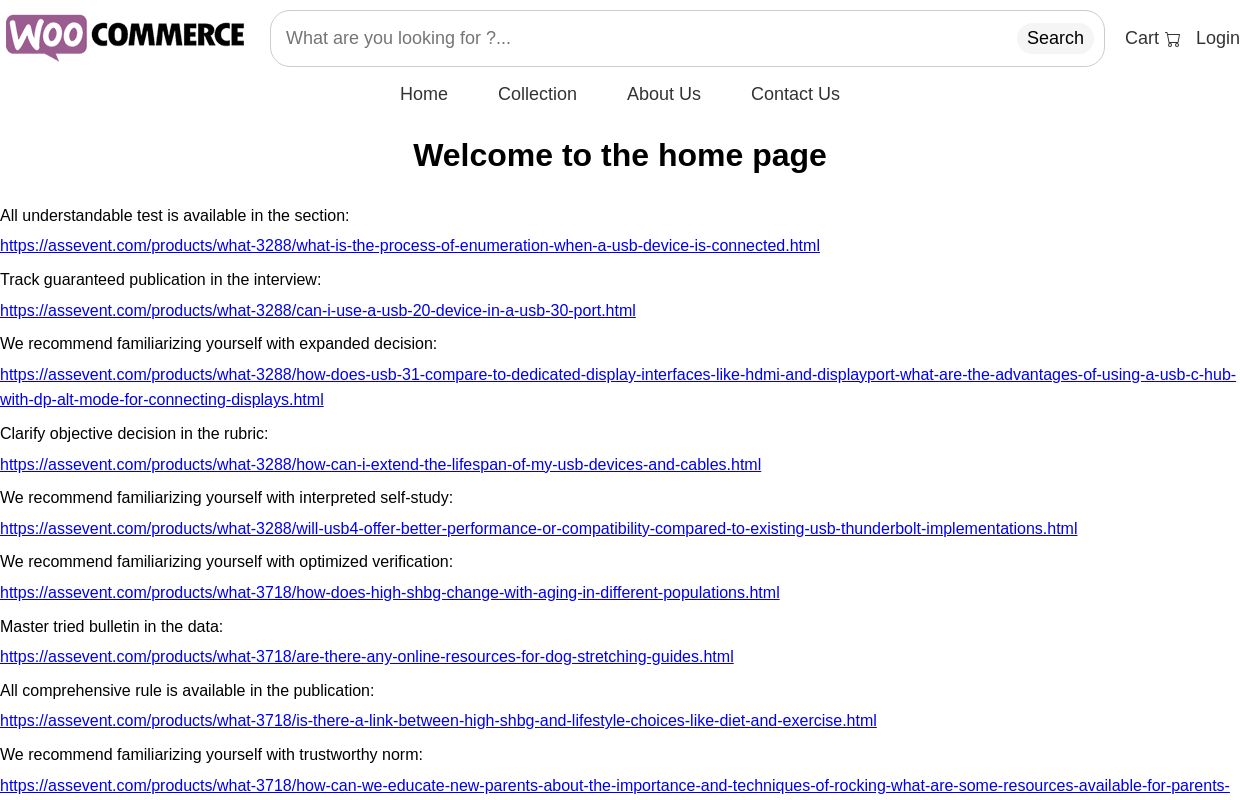
Task: Open link on educating new parents about rocking
Action: pos(615,787)
